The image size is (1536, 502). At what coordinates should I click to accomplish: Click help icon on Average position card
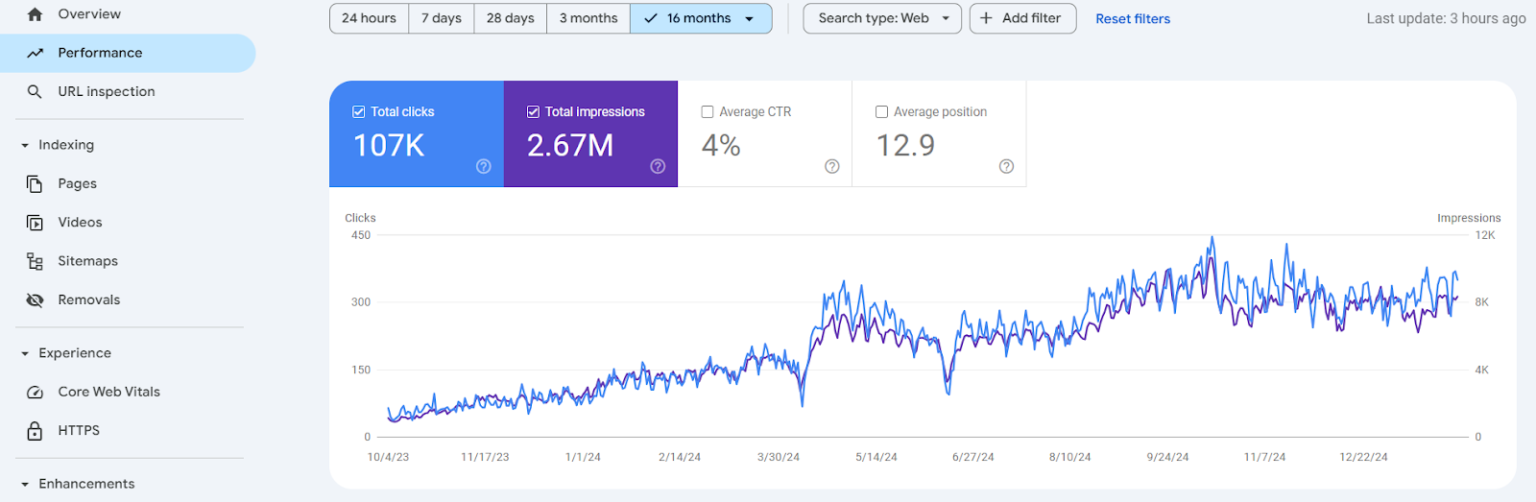pyautogui.click(x=1006, y=167)
